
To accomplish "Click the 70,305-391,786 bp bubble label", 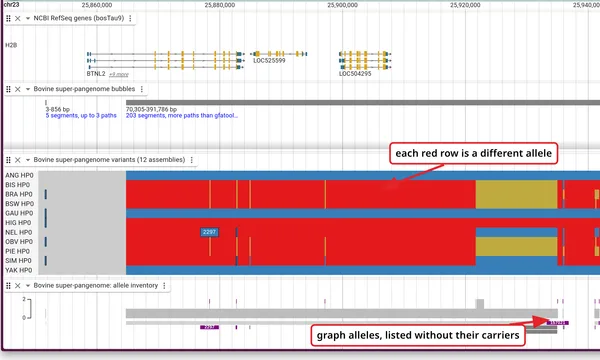I will 151,109.
